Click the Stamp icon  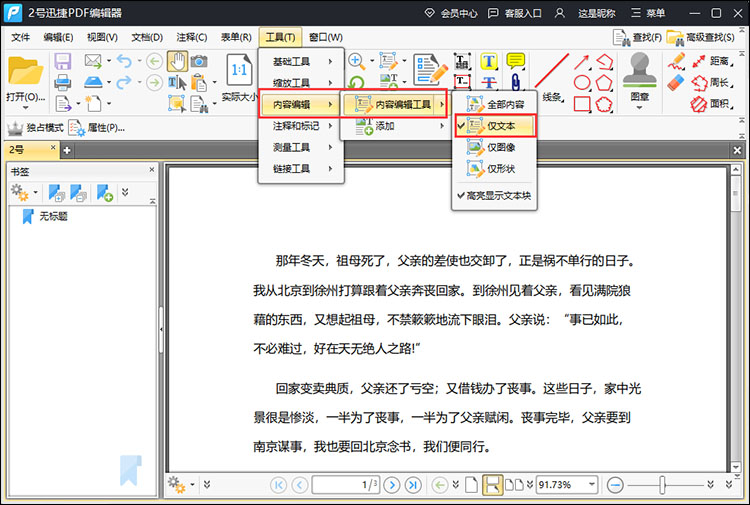(x=640, y=71)
